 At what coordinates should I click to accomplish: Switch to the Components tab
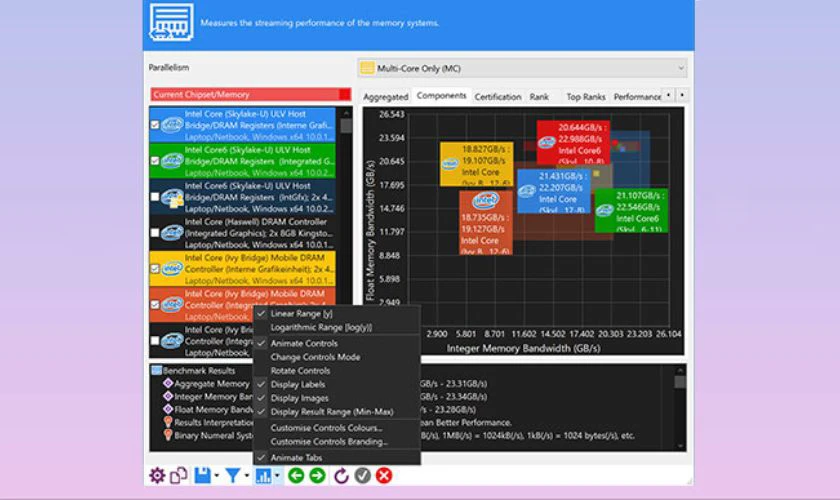tap(441, 95)
